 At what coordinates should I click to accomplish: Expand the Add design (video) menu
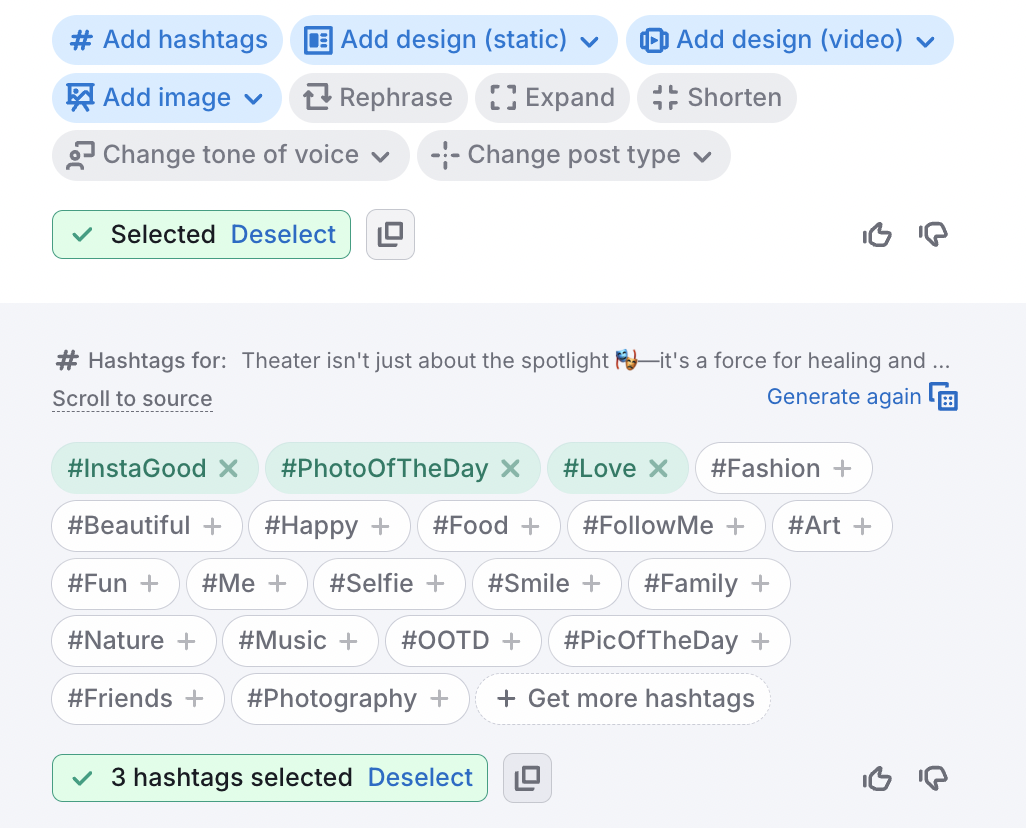click(789, 40)
